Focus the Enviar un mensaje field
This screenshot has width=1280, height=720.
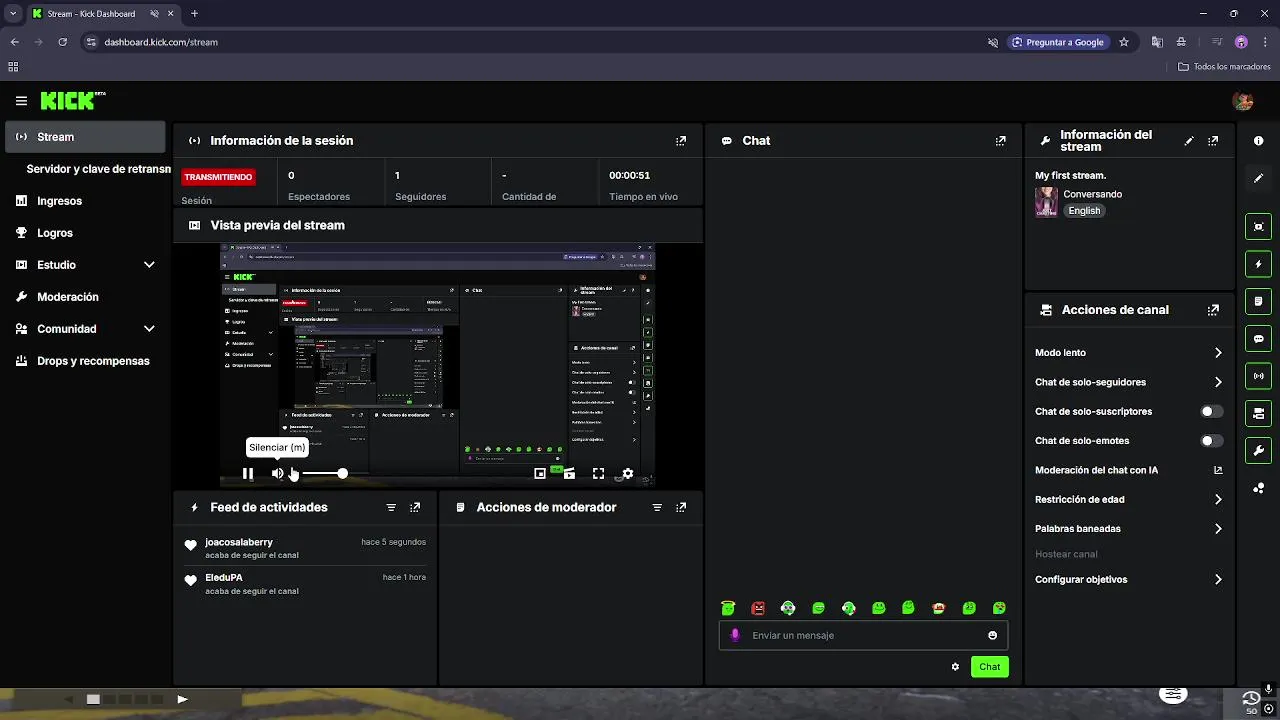[x=863, y=636]
